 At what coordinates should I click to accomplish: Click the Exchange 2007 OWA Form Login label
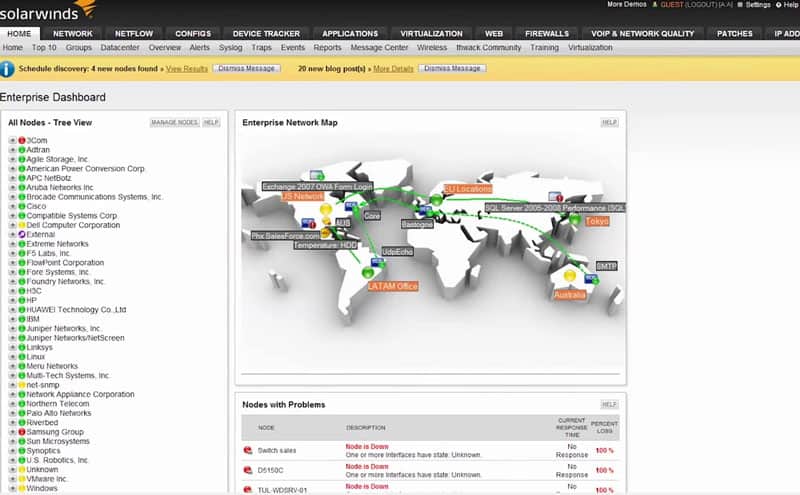(317, 187)
